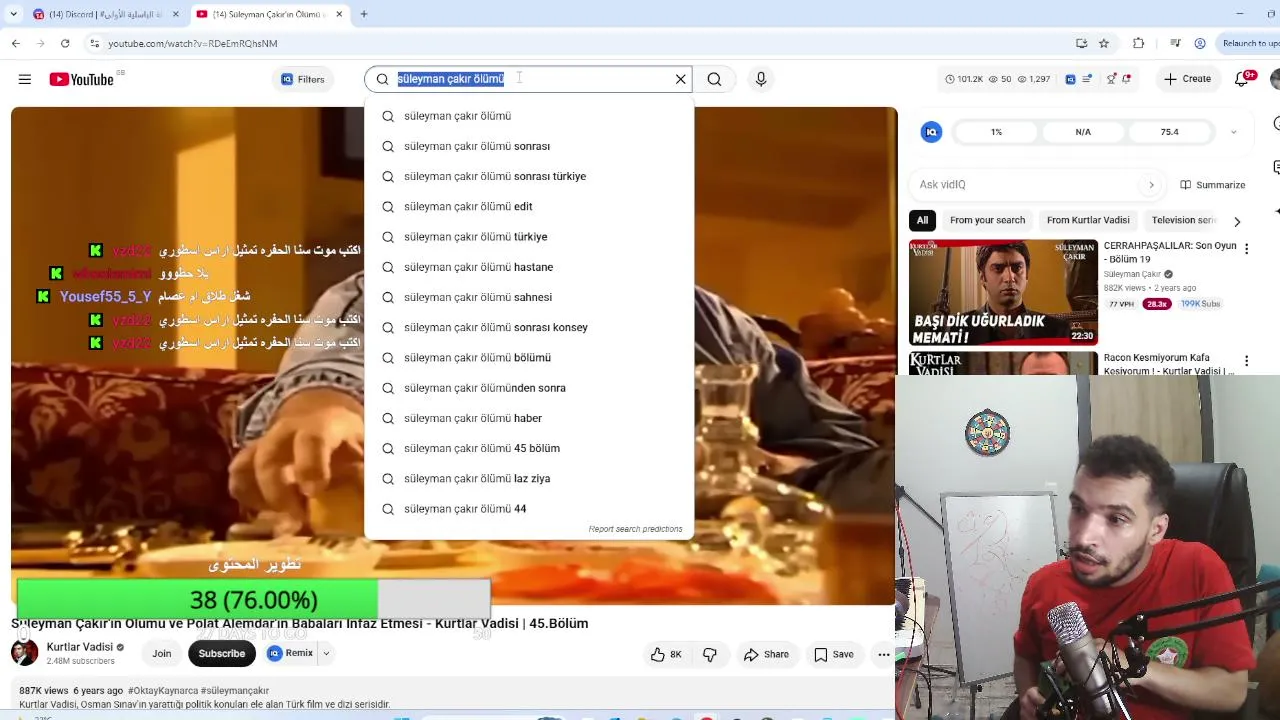
Task: Bookmark this page with the star
Action: pyautogui.click(x=1104, y=43)
